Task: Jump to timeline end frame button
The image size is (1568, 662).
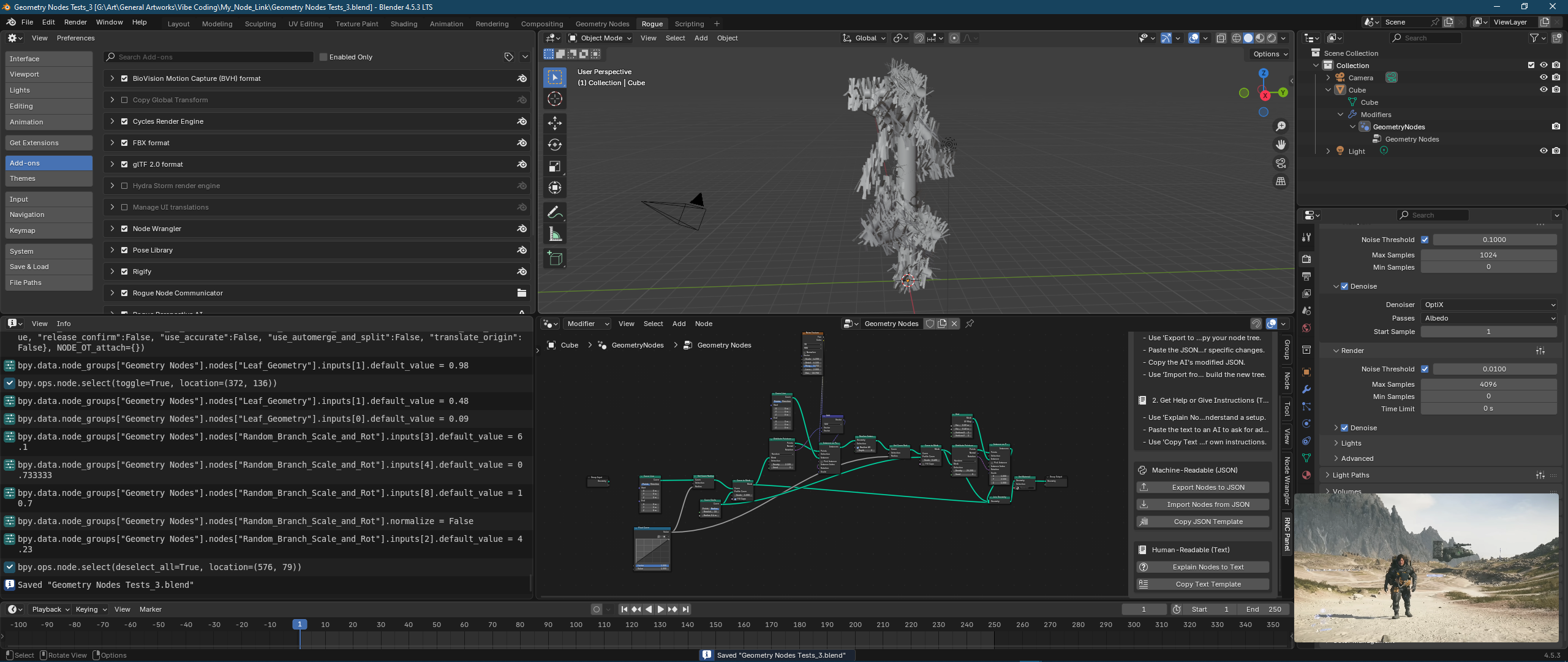Action: pos(686,609)
